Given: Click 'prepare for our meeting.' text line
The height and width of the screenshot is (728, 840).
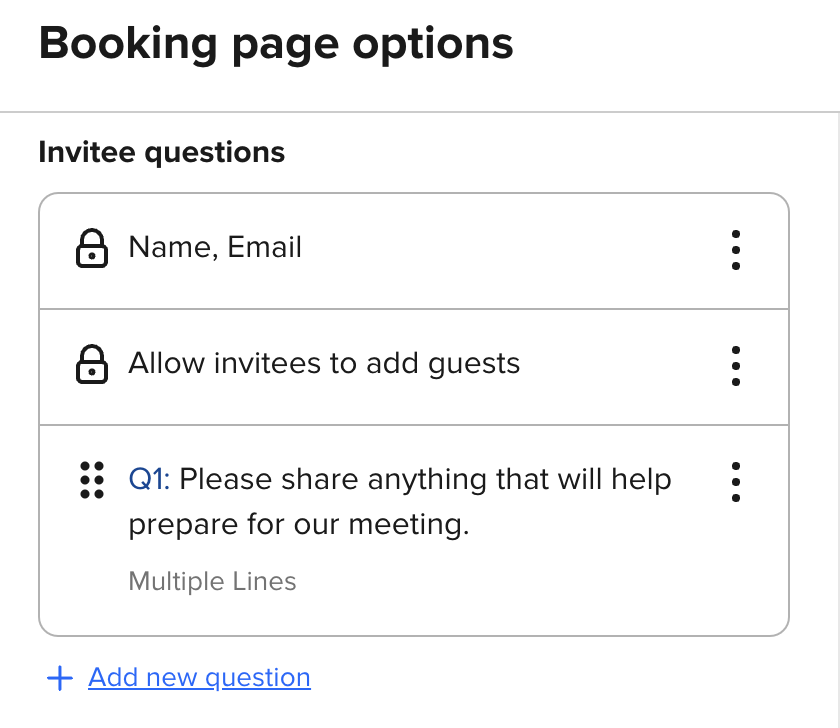Looking at the screenshot, I should point(298,525).
